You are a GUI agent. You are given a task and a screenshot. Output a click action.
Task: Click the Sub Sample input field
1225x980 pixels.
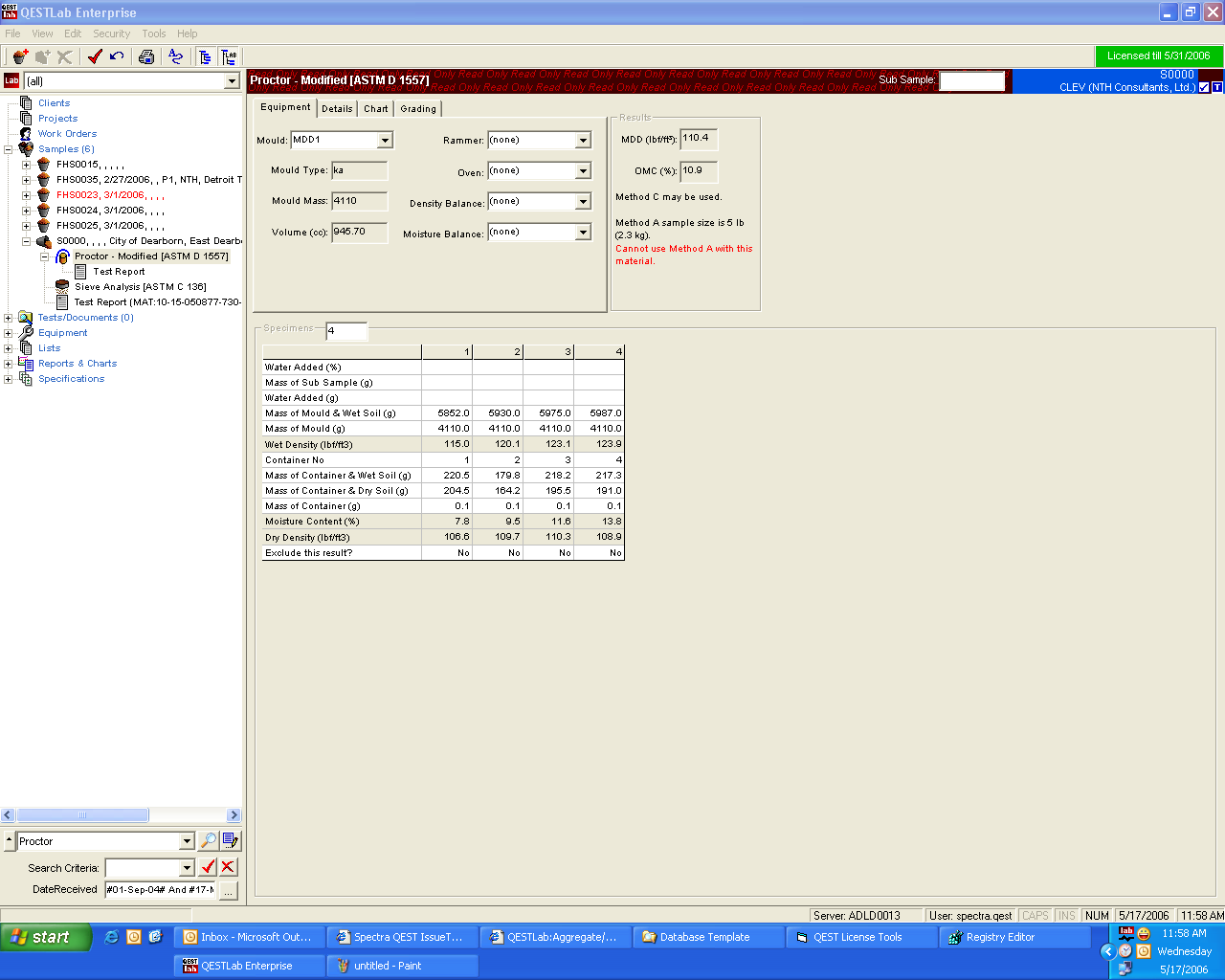[971, 81]
